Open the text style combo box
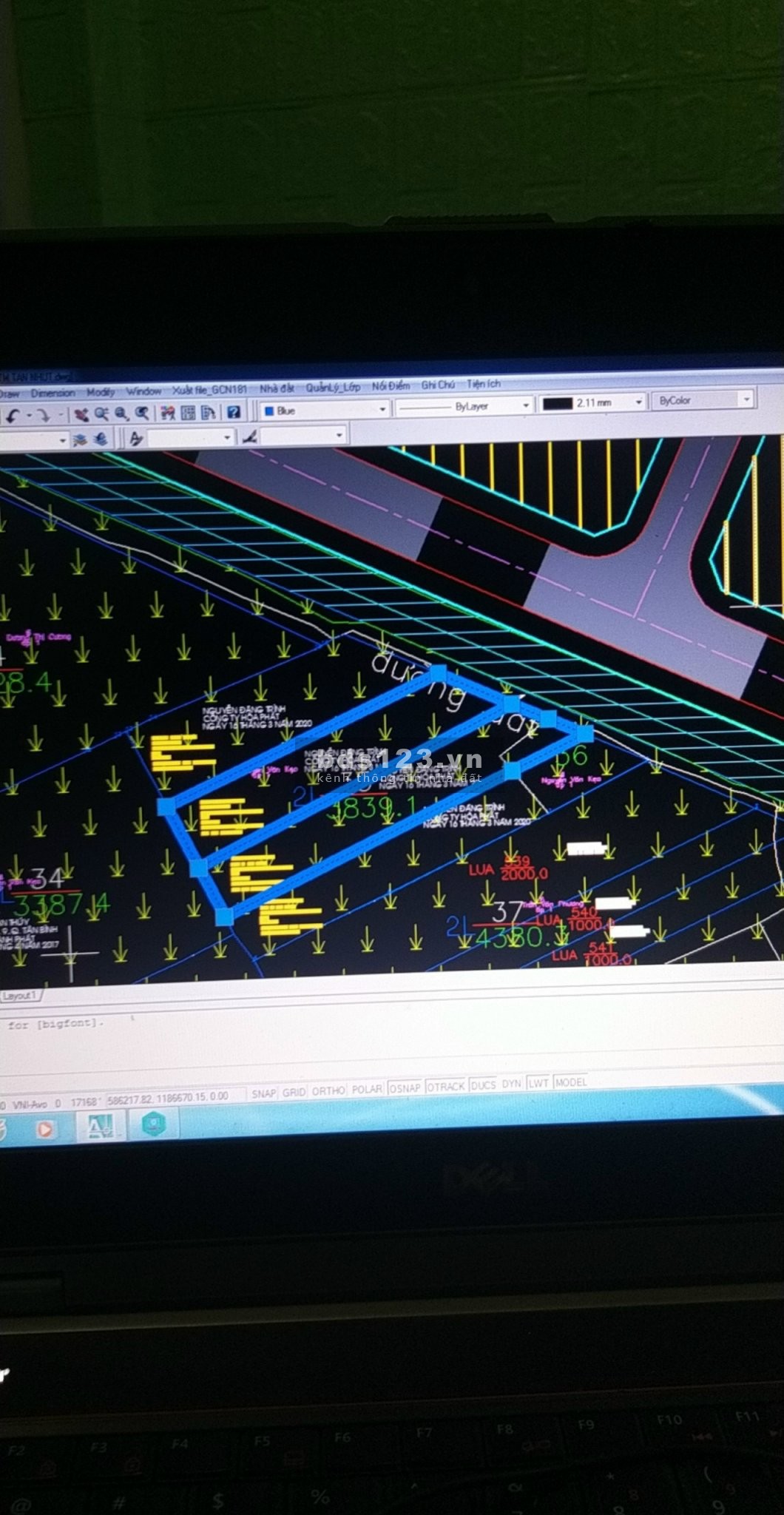This screenshot has width=784, height=1515. tap(191, 438)
